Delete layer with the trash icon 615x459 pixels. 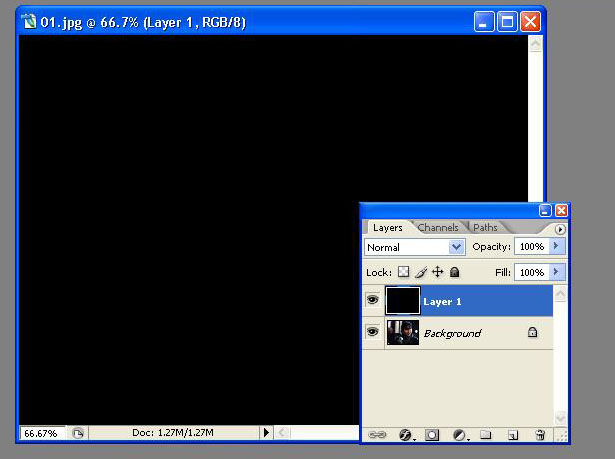(540, 435)
